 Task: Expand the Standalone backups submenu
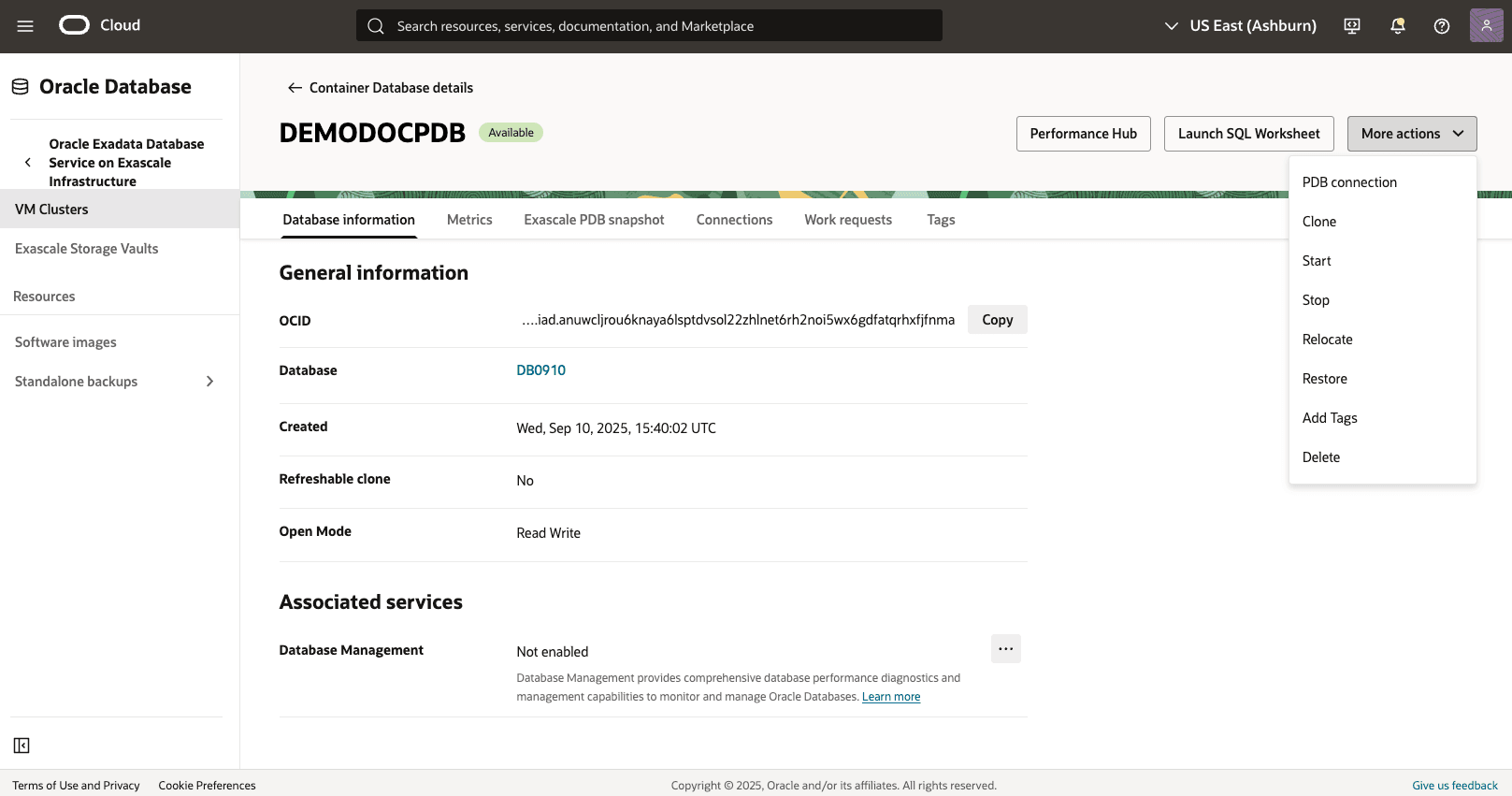[x=209, y=382]
